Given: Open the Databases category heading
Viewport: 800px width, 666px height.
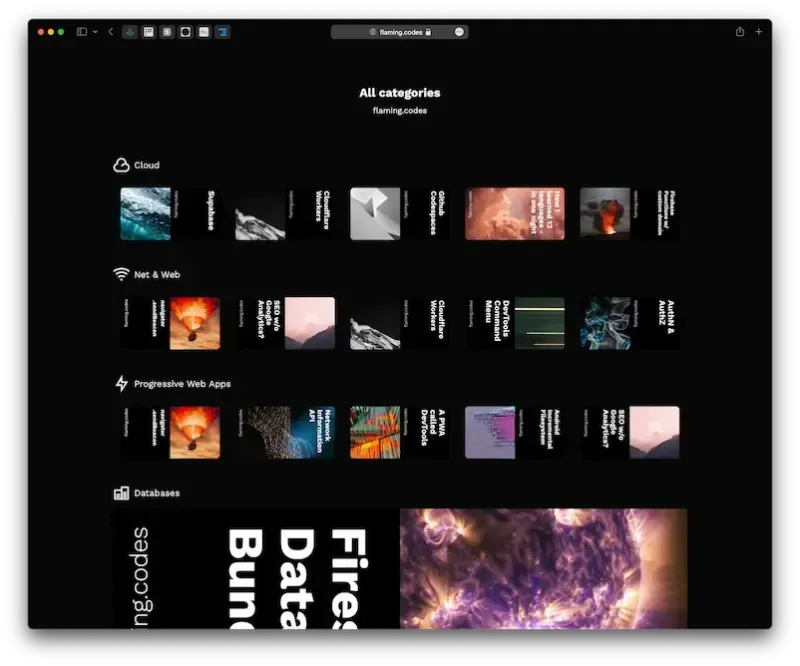Looking at the screenshot, I should [157, 493].
